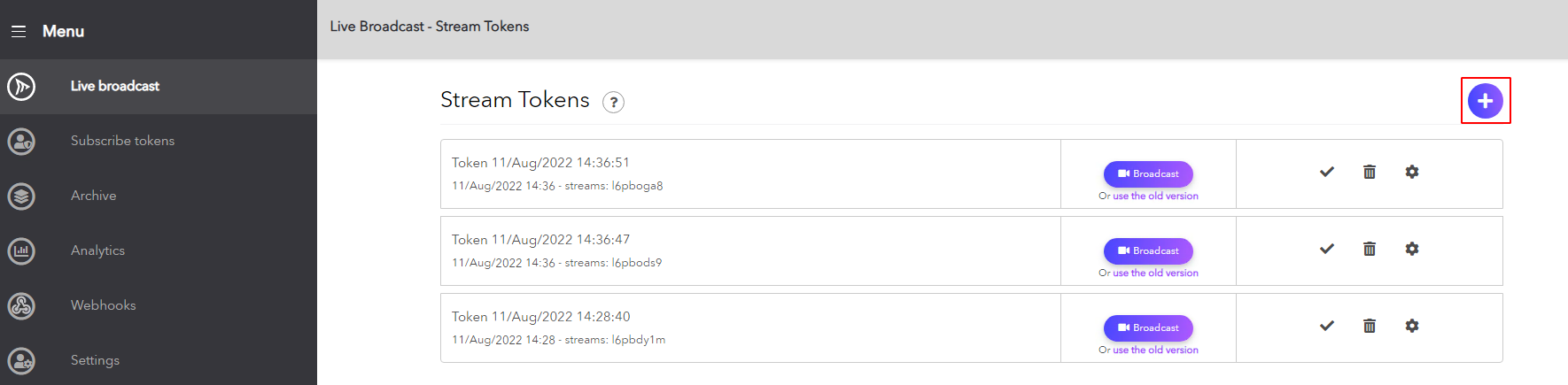The image size is (1568, 385).
Task: Delete token 14:28:40 with trash icon
Action: tap(1370, 326)
